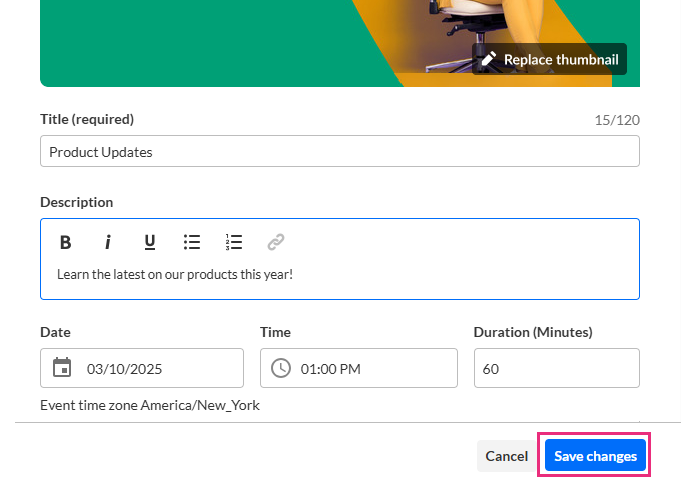Click the 'Description' label
This screenshot has width=681, height=483.
[76, 202]
